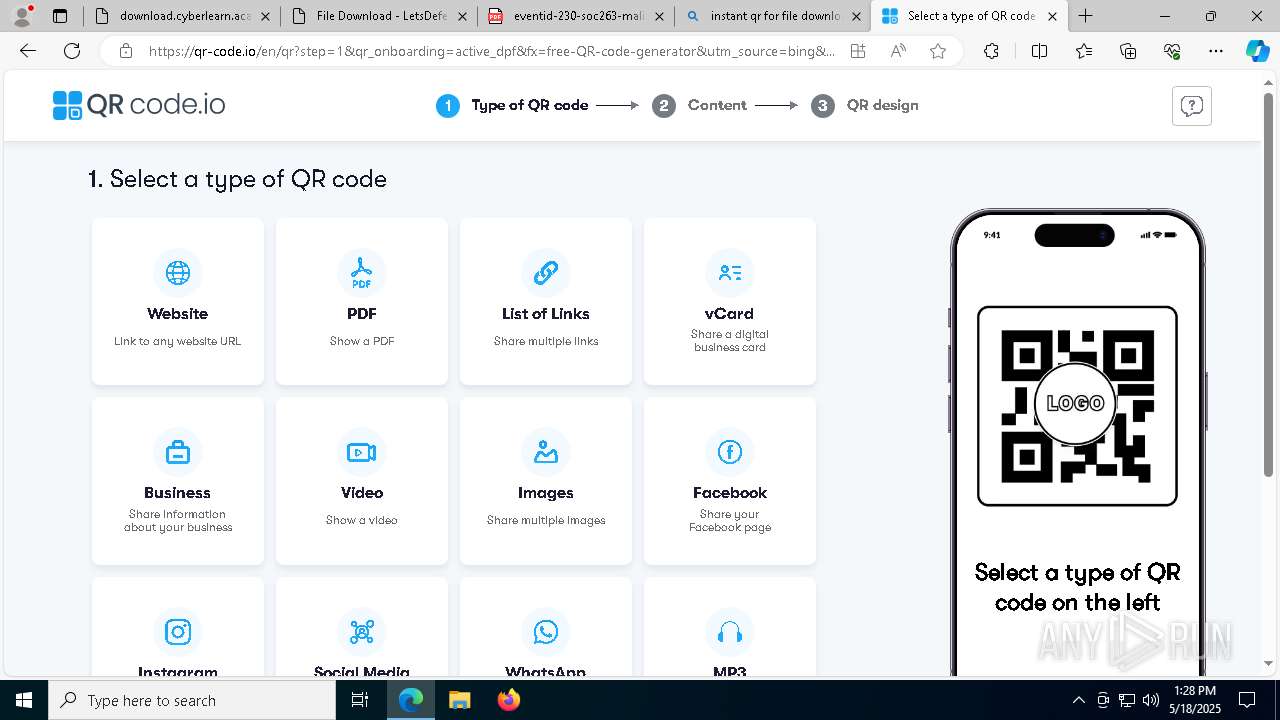Viewport: 1280px width, 720px height.
Task: Click the page scrollbar down arrow
Action: [x=1269, y=663]
